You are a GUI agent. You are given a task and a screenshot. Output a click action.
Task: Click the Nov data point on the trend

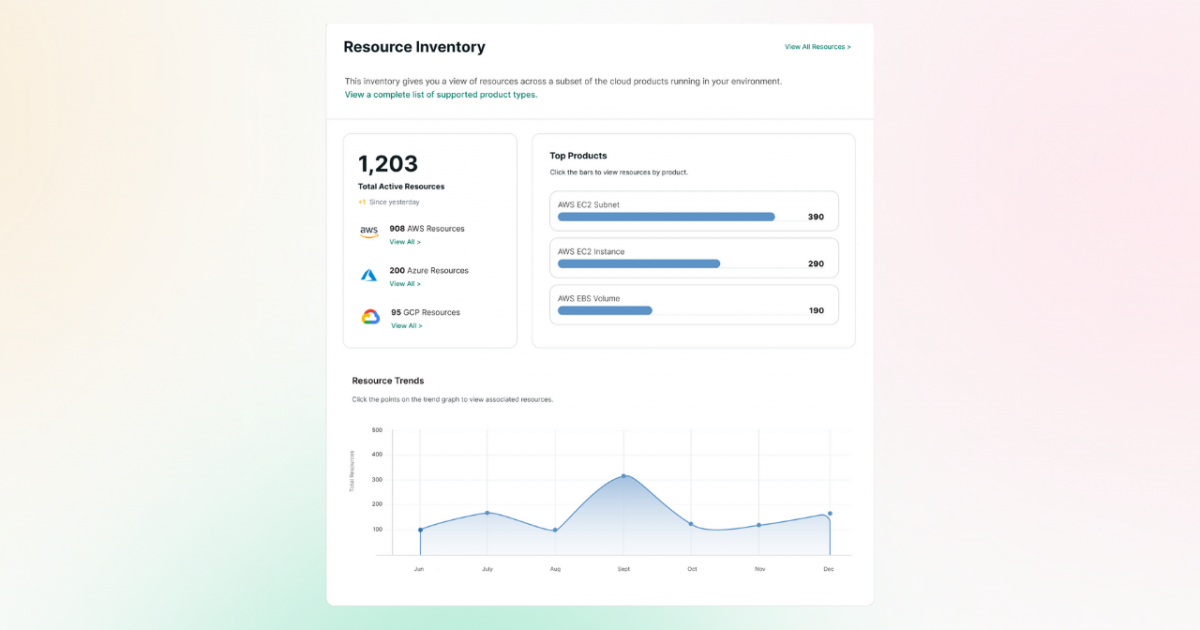[759, 524]
